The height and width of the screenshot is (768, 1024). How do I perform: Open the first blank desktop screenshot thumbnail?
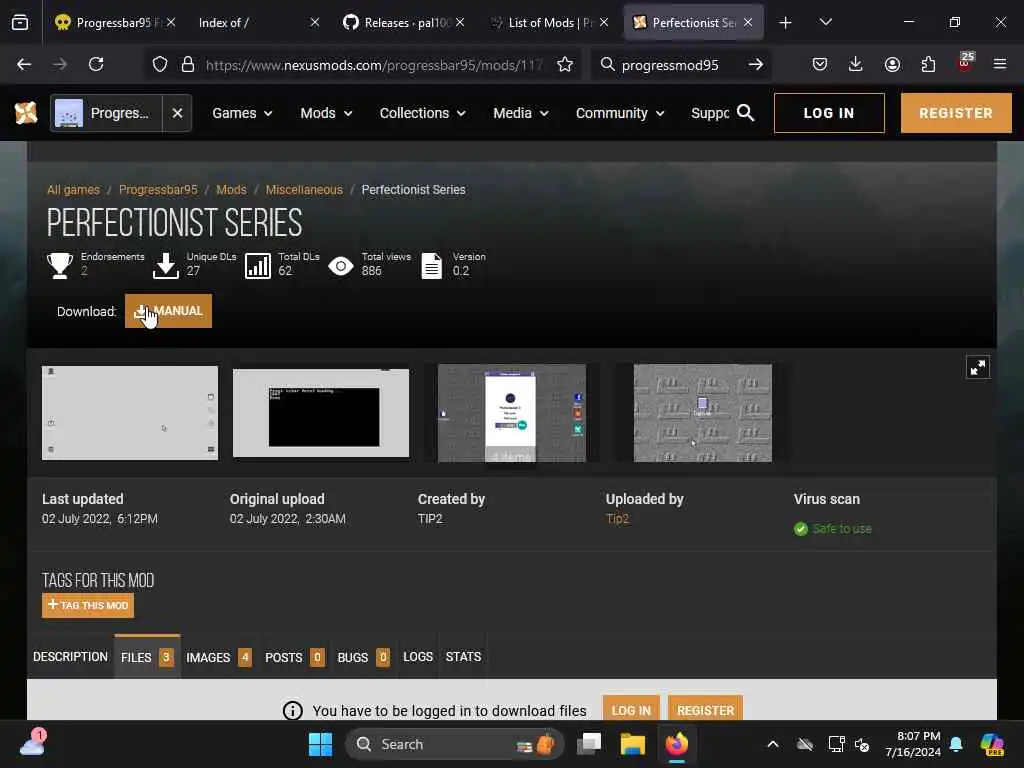point(130,413)
